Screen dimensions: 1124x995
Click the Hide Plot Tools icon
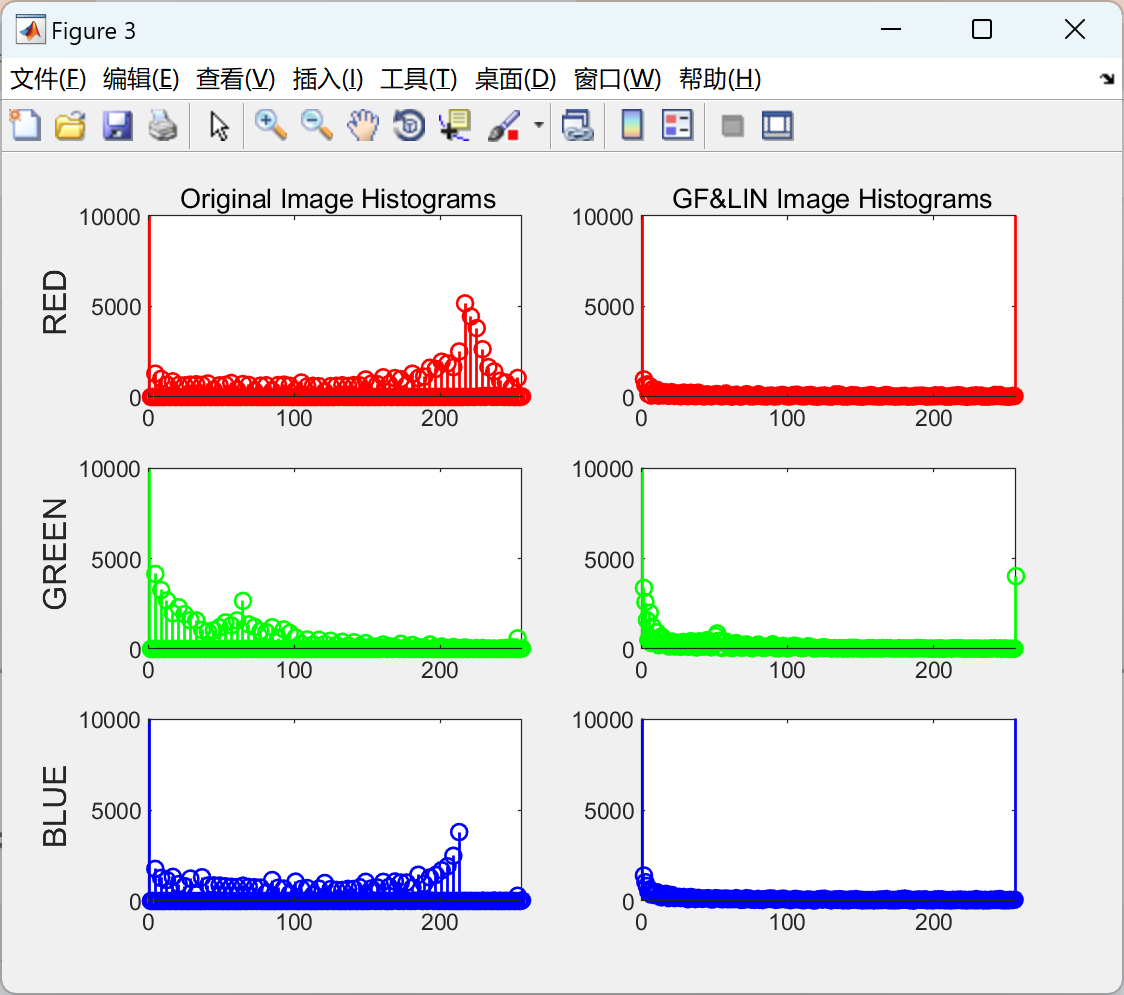[732, 126]
